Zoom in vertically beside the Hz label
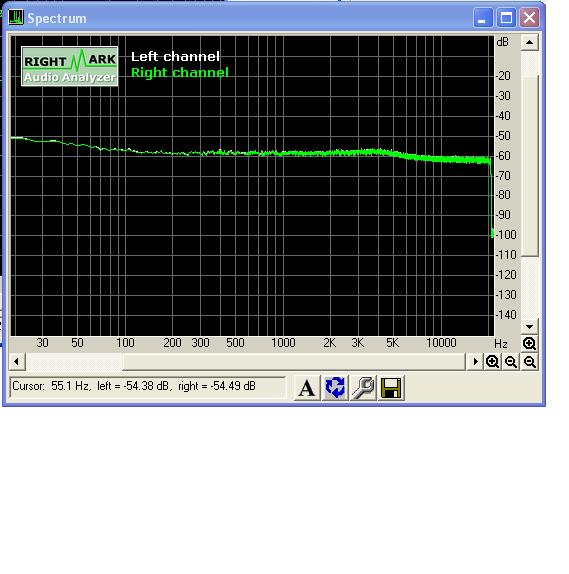 point(529,343)
